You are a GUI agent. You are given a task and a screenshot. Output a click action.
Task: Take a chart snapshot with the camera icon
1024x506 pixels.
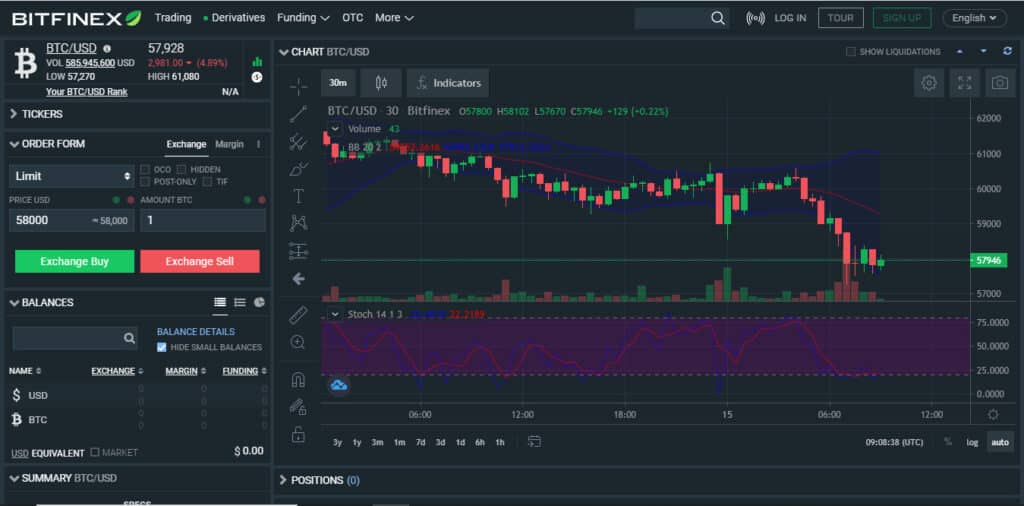coord(1000,83)
